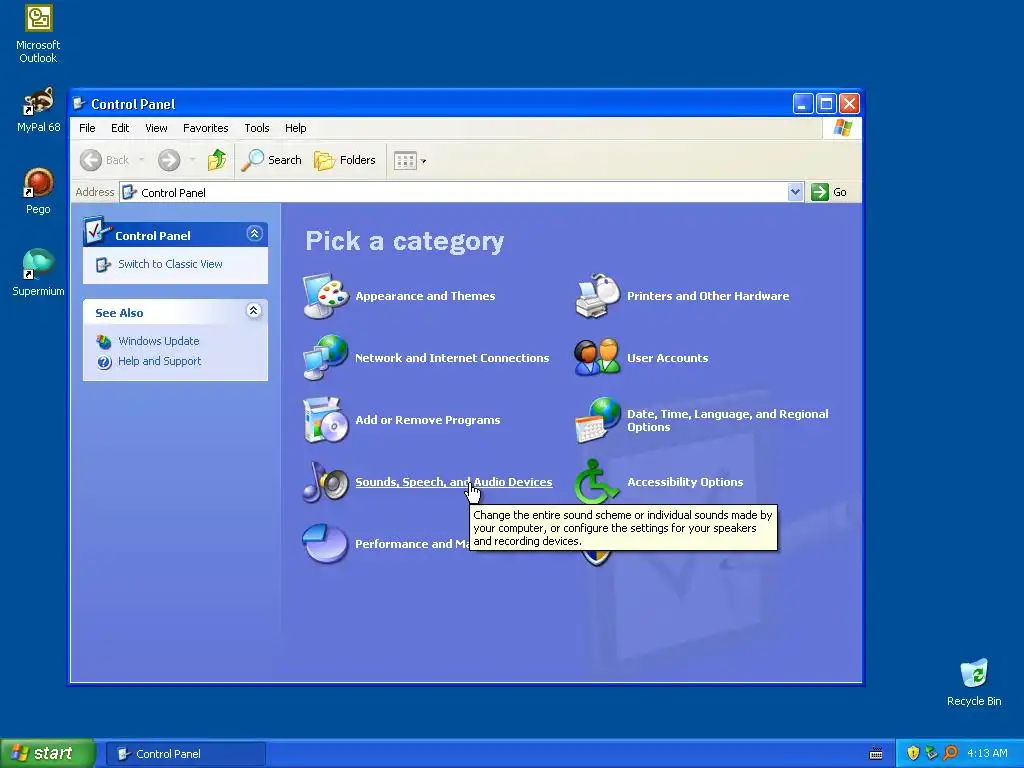Open the Tools menu
Screen dimensions: 1024x768
coord(257,128)
